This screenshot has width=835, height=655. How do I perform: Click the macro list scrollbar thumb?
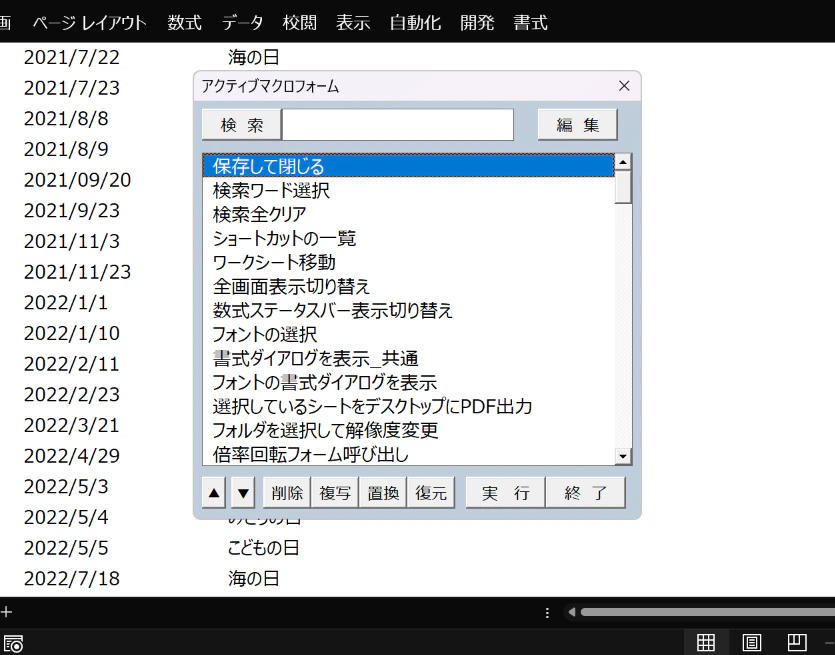[623, 186]
